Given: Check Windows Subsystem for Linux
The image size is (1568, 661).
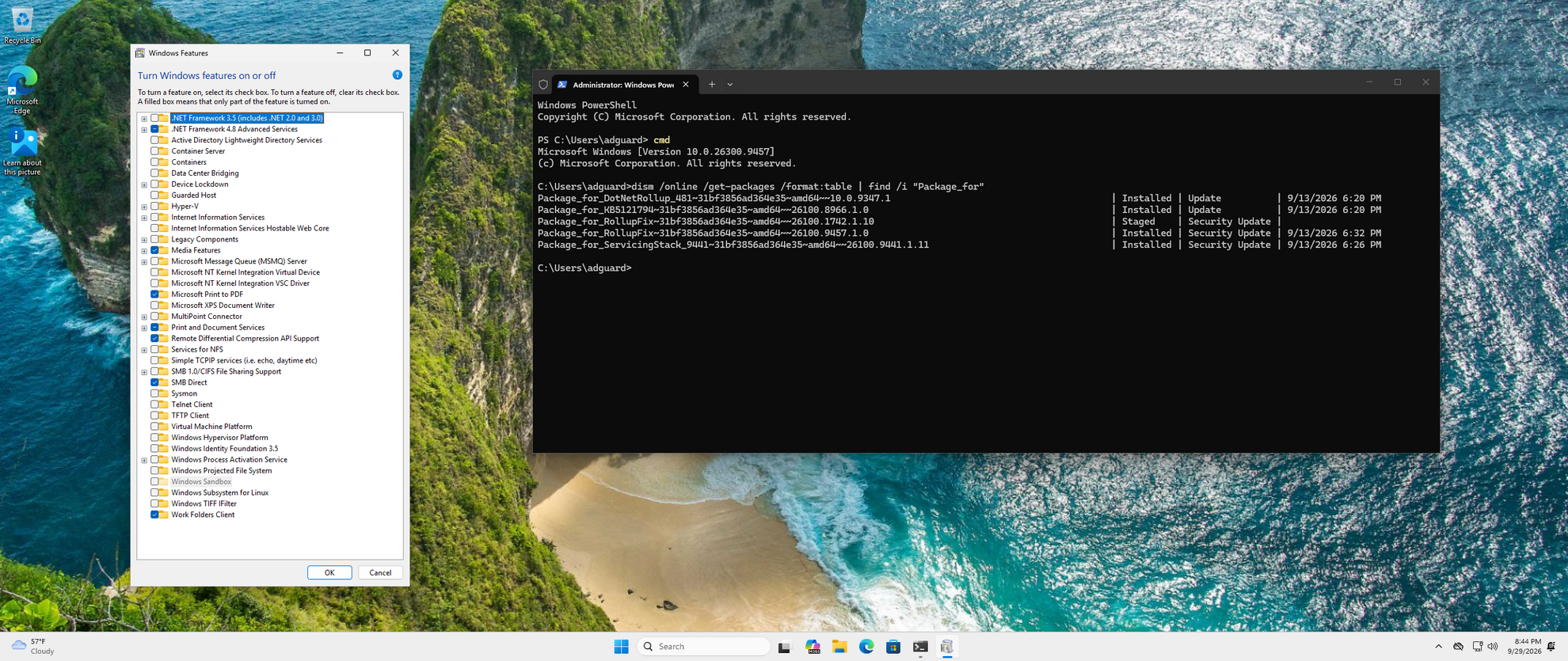Looking at the screenshot, I should (154, 492).
